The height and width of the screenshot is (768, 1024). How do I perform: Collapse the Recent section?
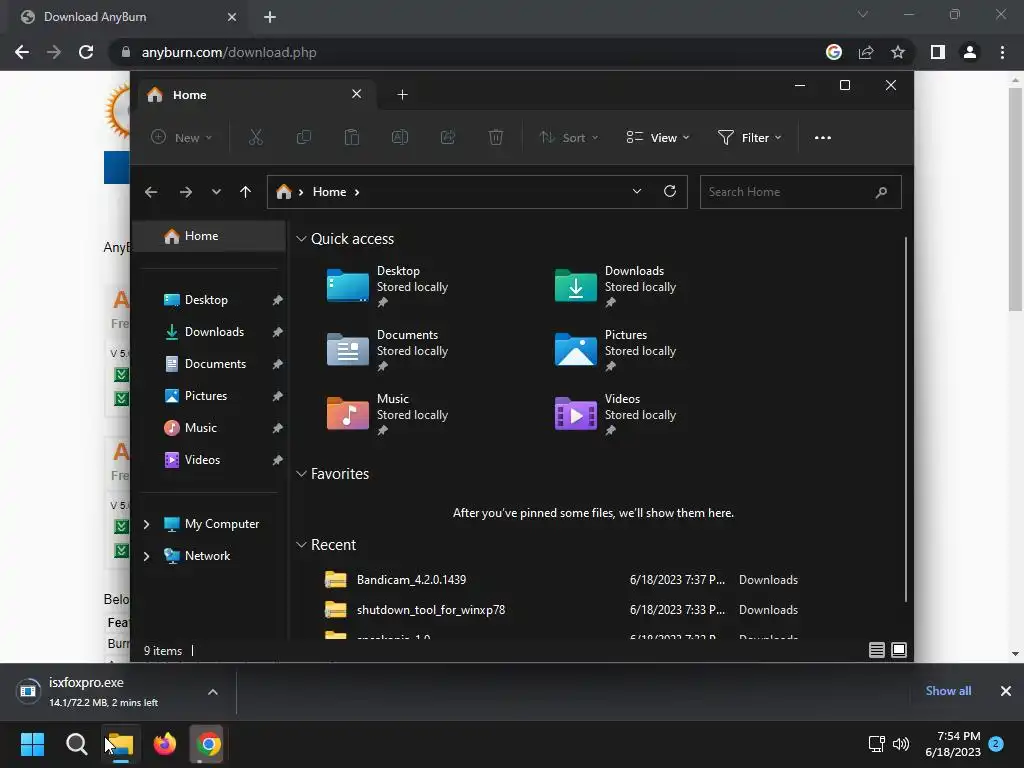(x=301, y=545)
